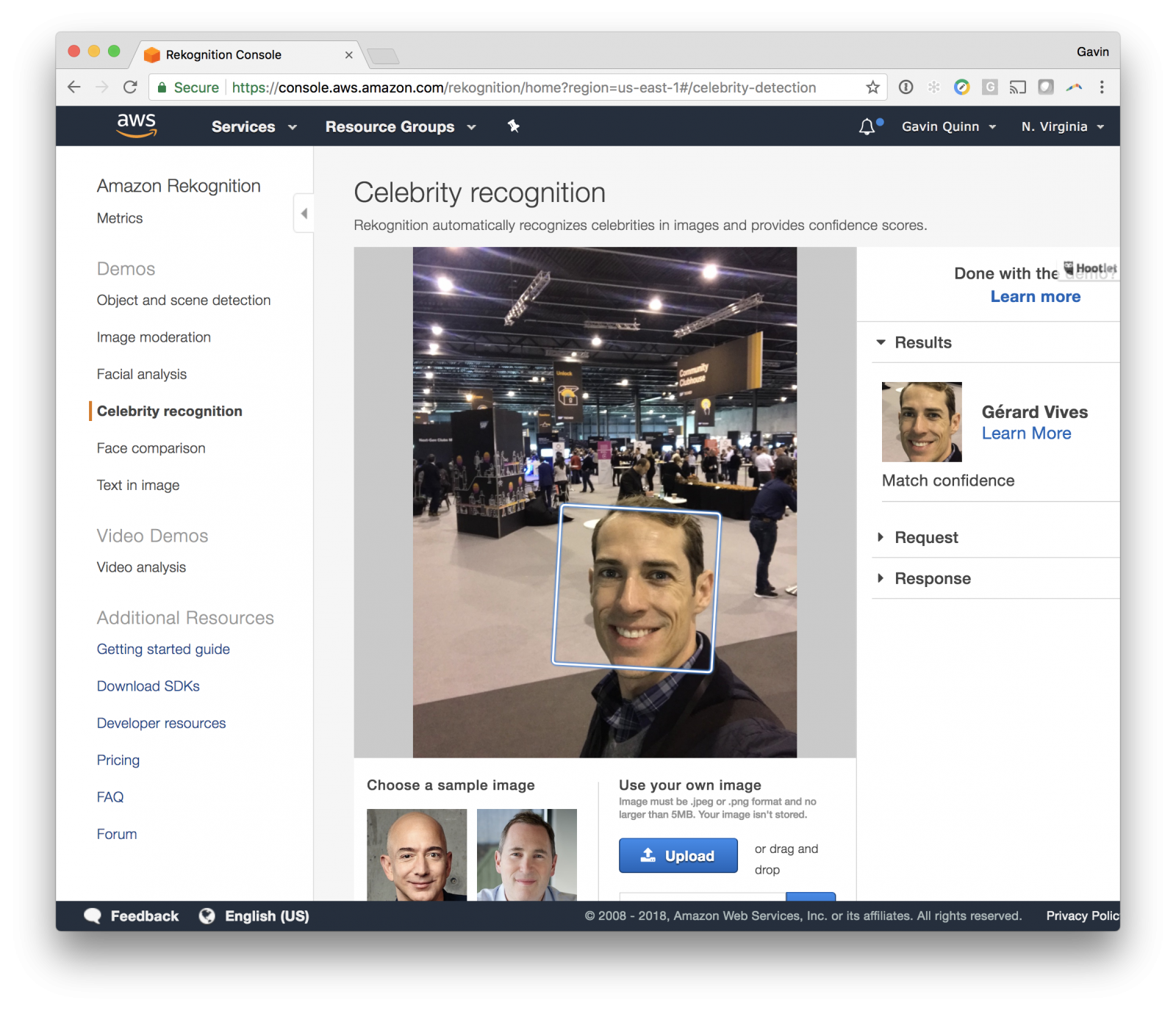Select Facial analysis demo
The width and height of the screenshot is (1176, 1011).
142,374
